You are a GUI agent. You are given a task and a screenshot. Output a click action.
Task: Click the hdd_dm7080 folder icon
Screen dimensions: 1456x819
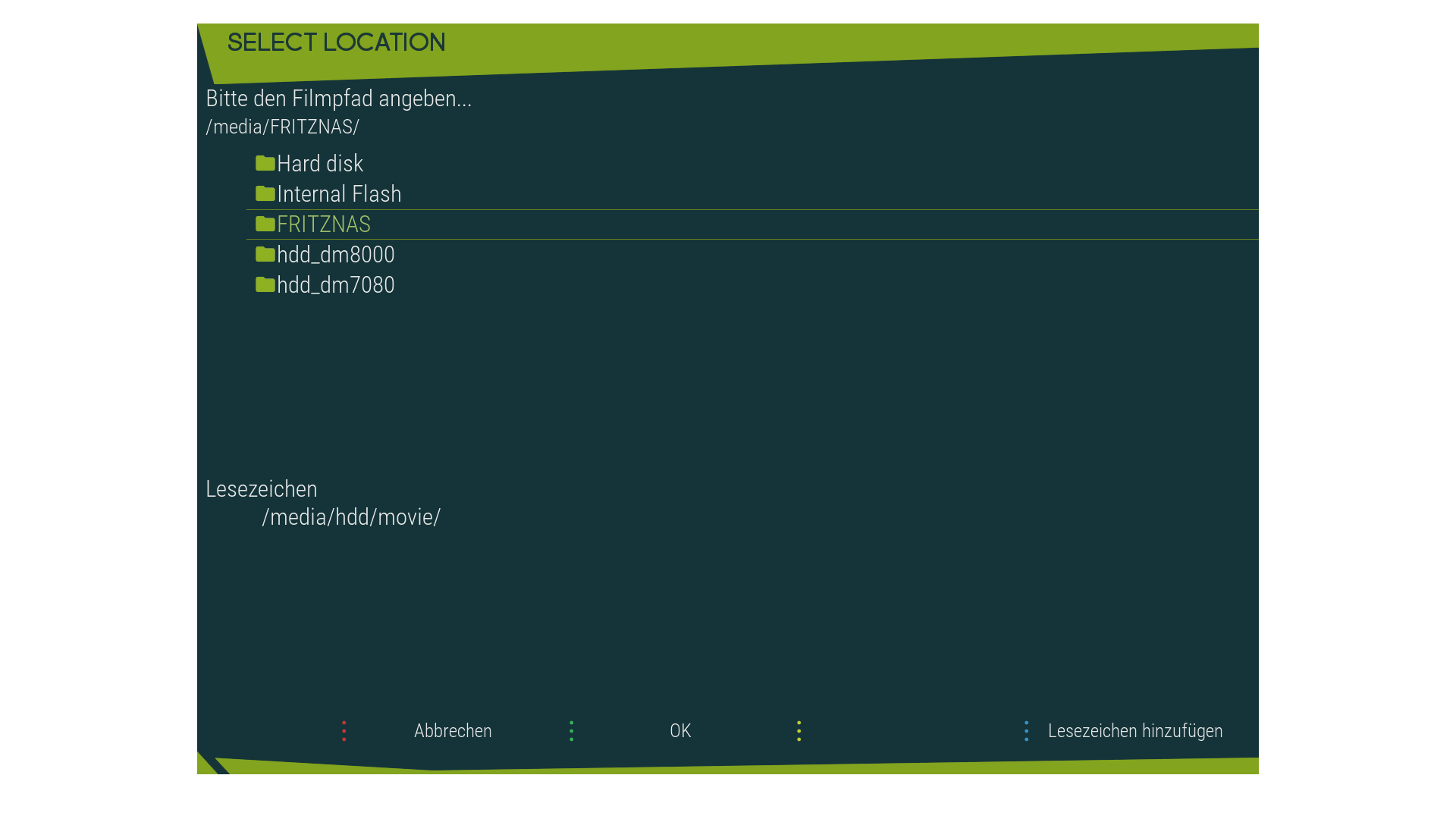click(x=265, y=284)
